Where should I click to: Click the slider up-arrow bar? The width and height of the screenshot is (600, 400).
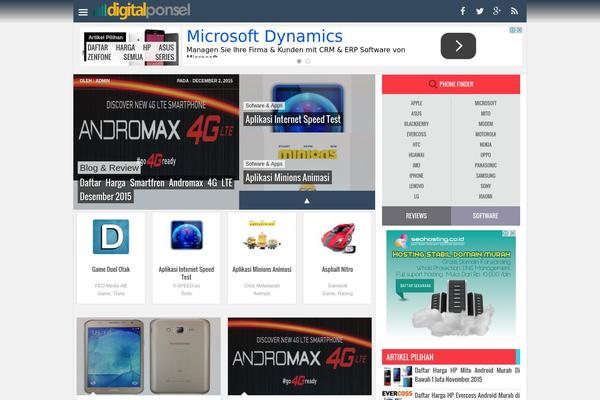click(307, 200)
